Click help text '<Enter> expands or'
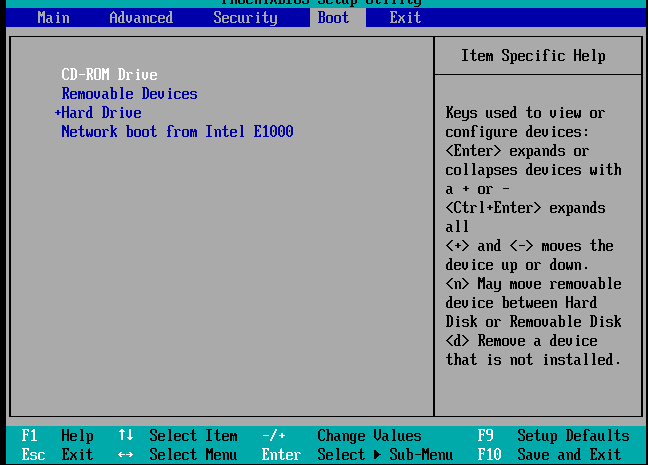The height and width of the screenshot is (465, 648). [x=517, y=151]
